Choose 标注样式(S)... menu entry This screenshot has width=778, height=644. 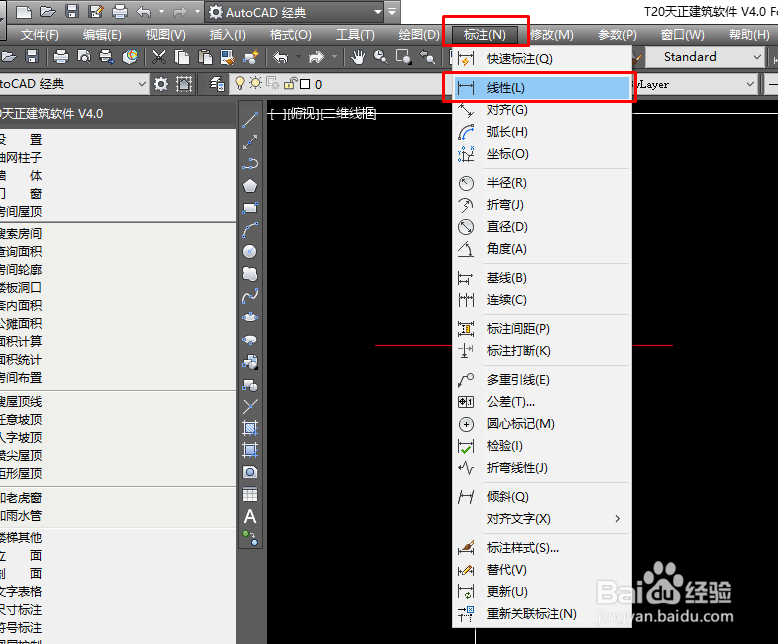click(542, 548)
